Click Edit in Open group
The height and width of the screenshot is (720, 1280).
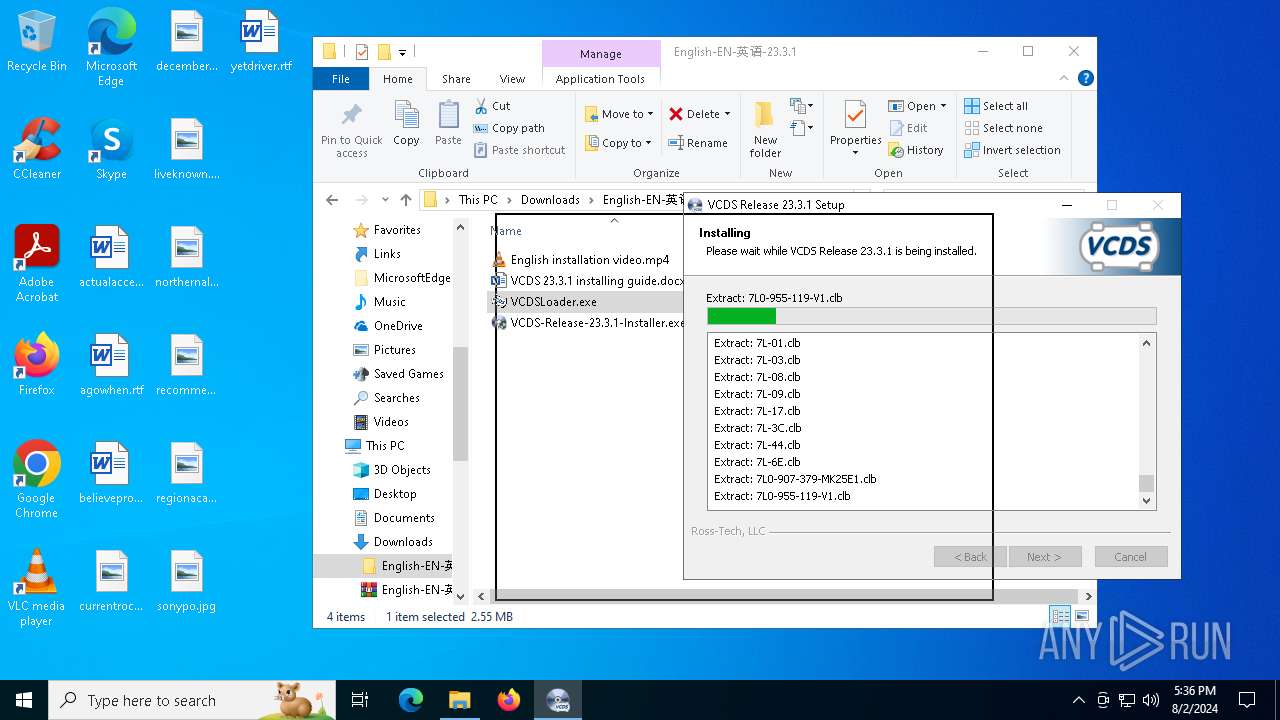908,128
